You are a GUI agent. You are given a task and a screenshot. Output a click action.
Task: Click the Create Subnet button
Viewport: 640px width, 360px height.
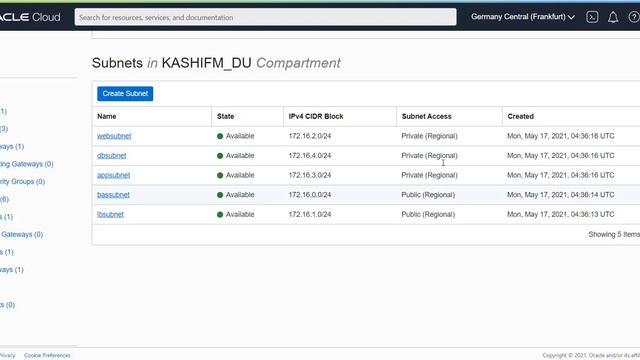coord(125,93)
